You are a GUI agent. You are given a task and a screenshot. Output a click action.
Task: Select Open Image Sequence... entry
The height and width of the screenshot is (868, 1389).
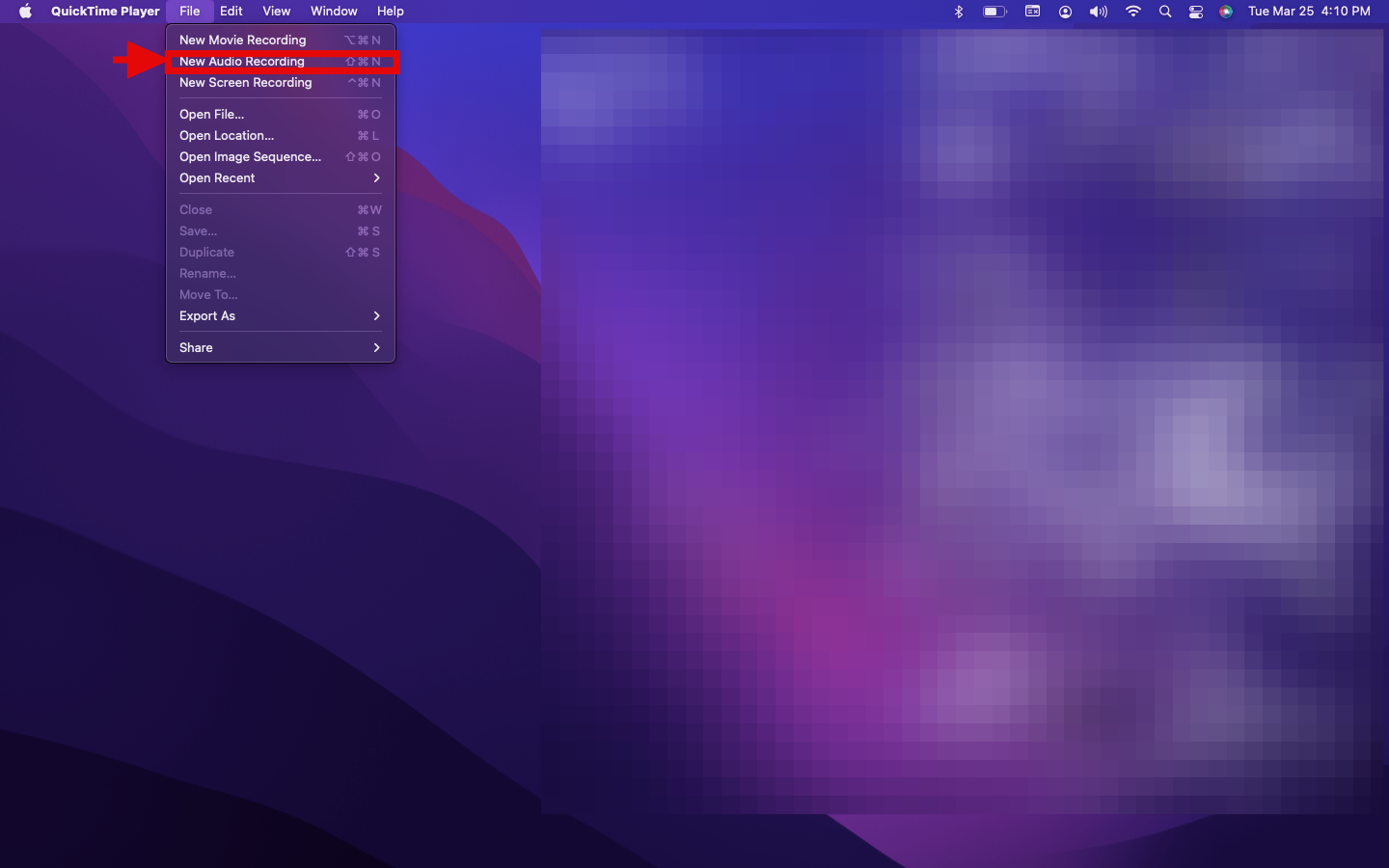coord(281,156)
